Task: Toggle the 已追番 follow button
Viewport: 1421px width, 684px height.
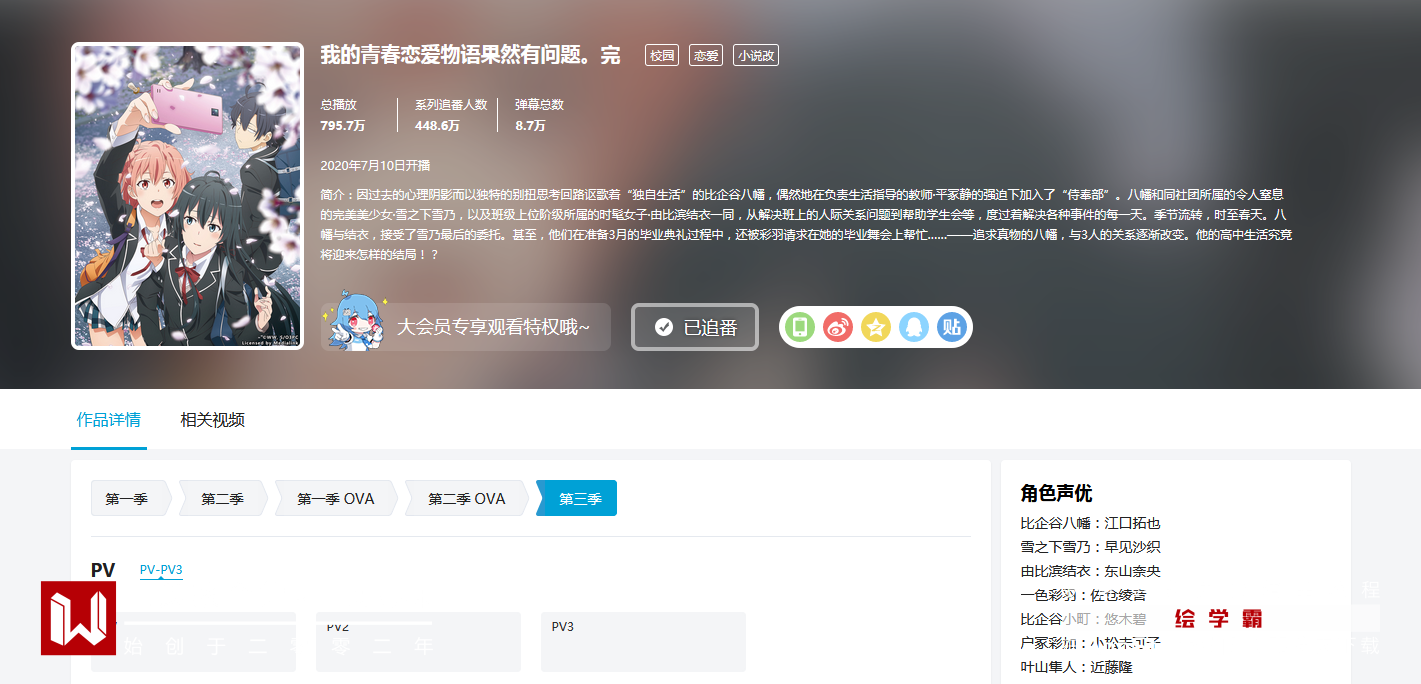Action: [695, 327]
